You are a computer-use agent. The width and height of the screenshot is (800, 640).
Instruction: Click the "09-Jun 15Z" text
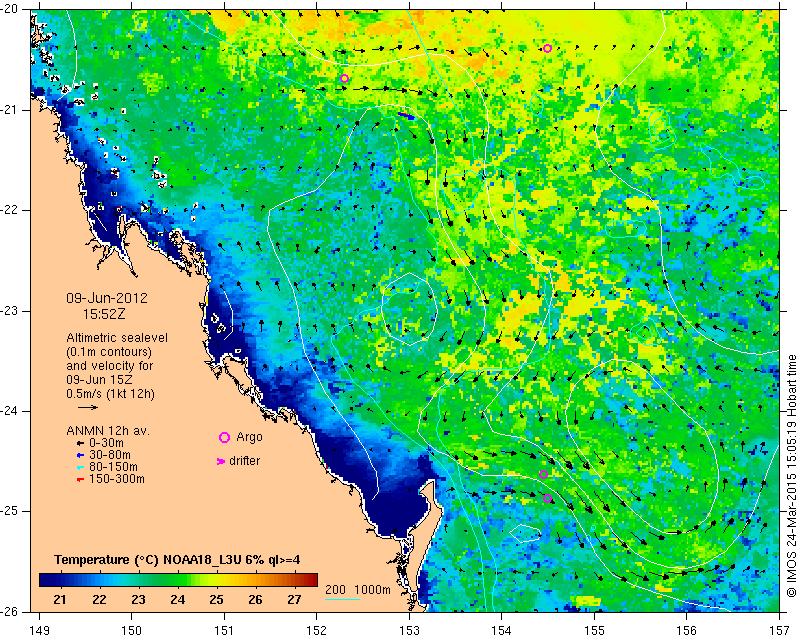[x=99, y=380]
